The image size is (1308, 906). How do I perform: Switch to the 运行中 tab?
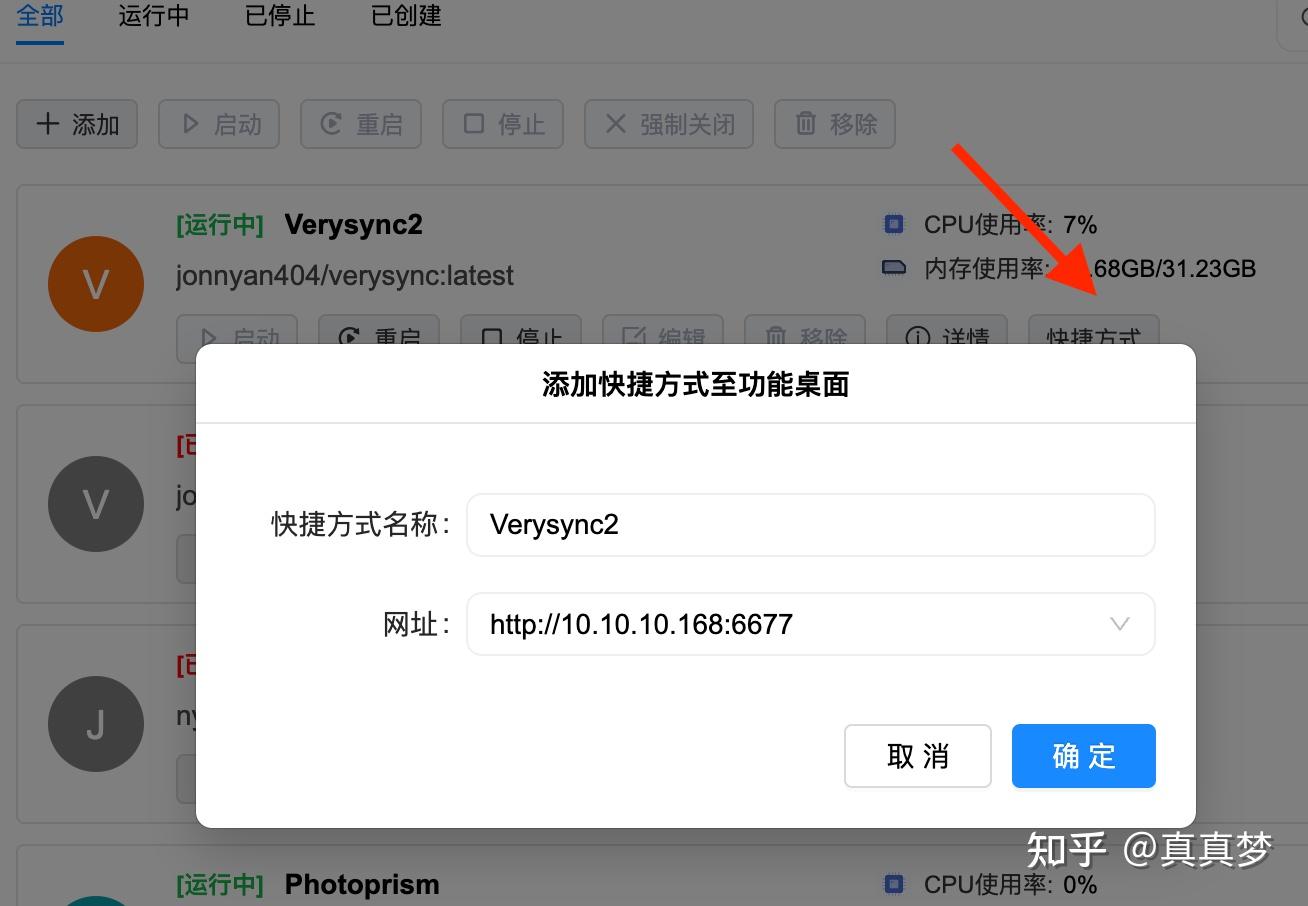click(153, 16)
